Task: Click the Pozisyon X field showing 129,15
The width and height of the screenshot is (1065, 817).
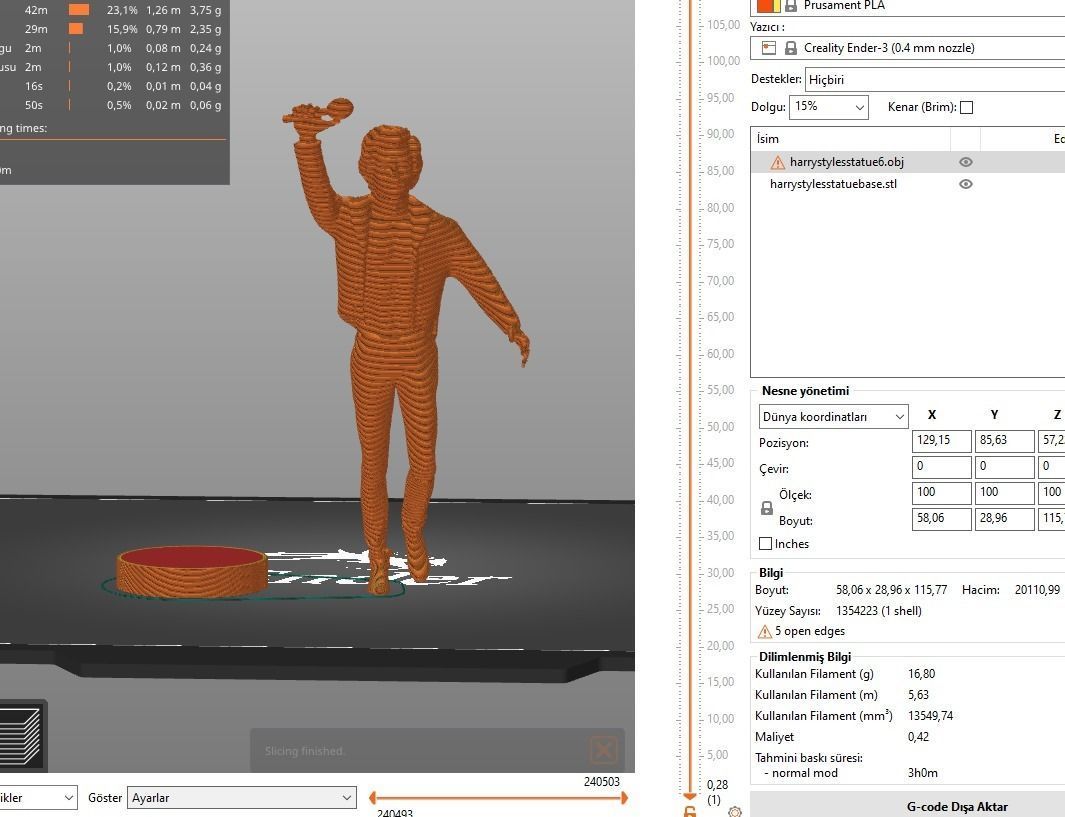Action: tap(941, 441)
